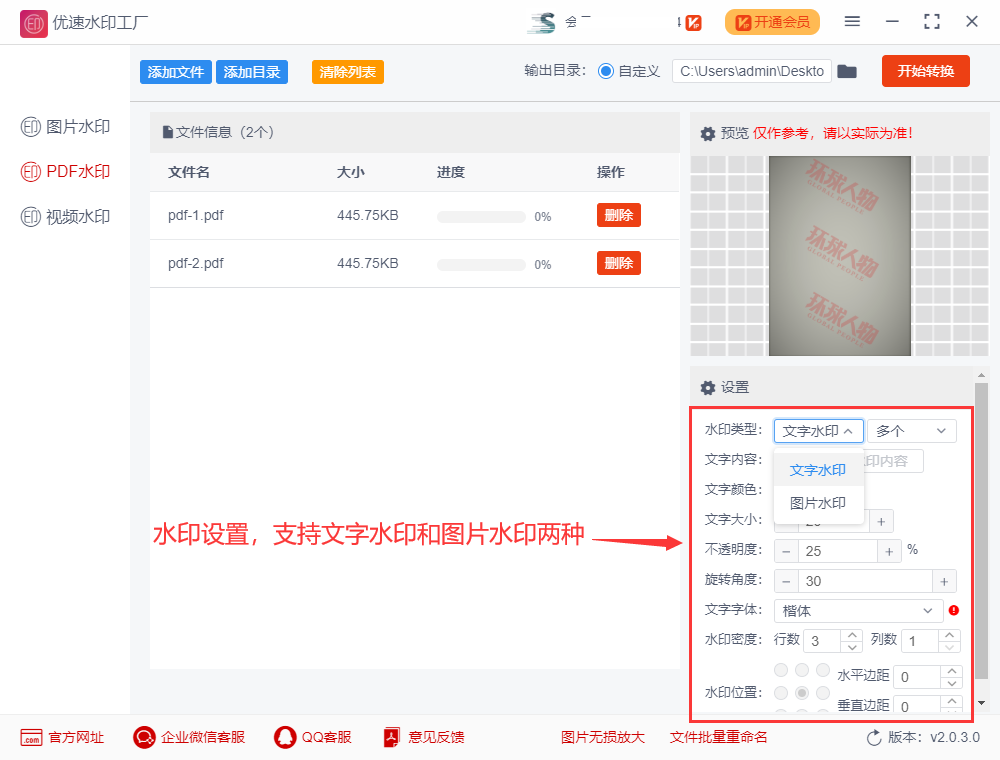Viewport: 1000px width, 760px height.
Task: Click the 图片水印 sidebar stamp icon
Action: point(31,128)
